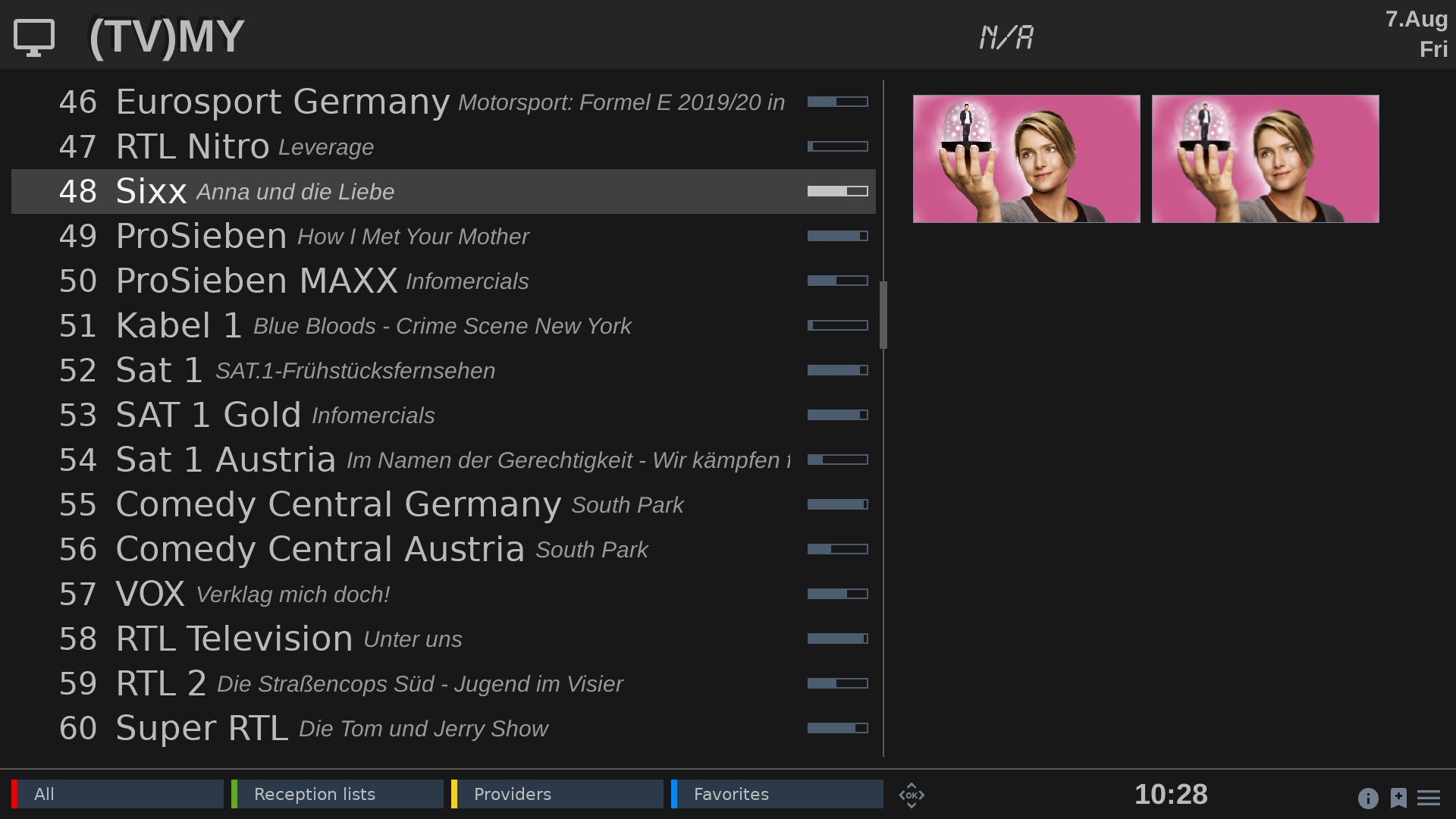Screen dimensions: 1456x819
Task: Click the OK navigation arrows icon
Action: point(912,795)
